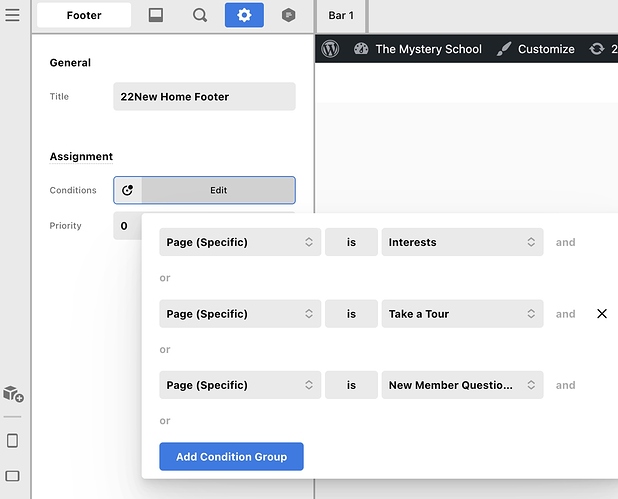618x499 pixels.
Task: Click Add Condition Group button
Action: click(231, 456)
